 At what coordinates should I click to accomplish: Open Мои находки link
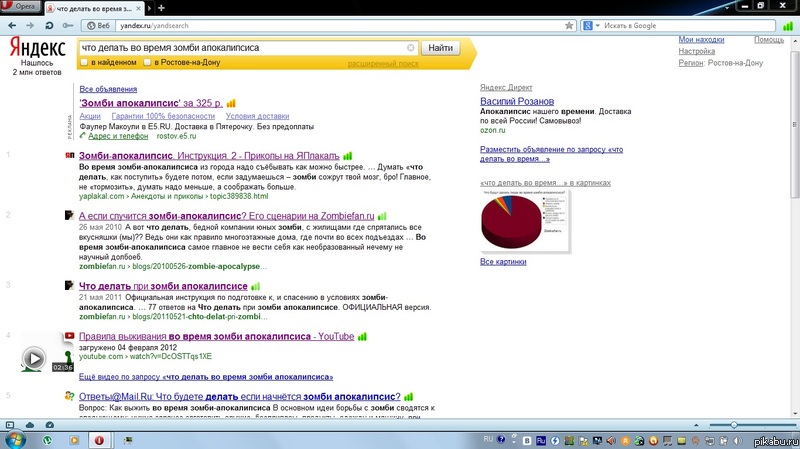701,39
